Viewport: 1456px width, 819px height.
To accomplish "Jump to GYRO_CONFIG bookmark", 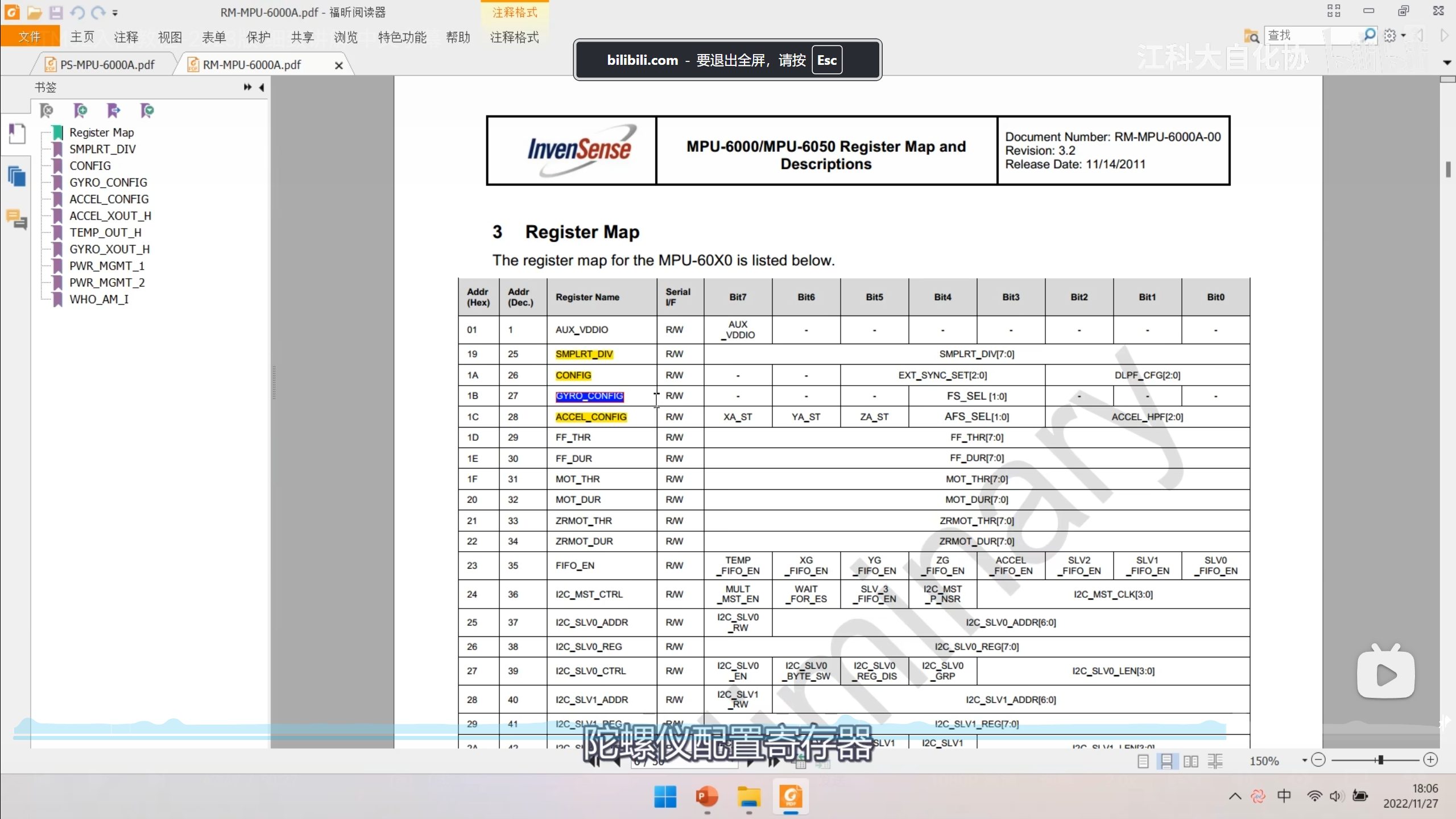I will (x=108, y=183).
